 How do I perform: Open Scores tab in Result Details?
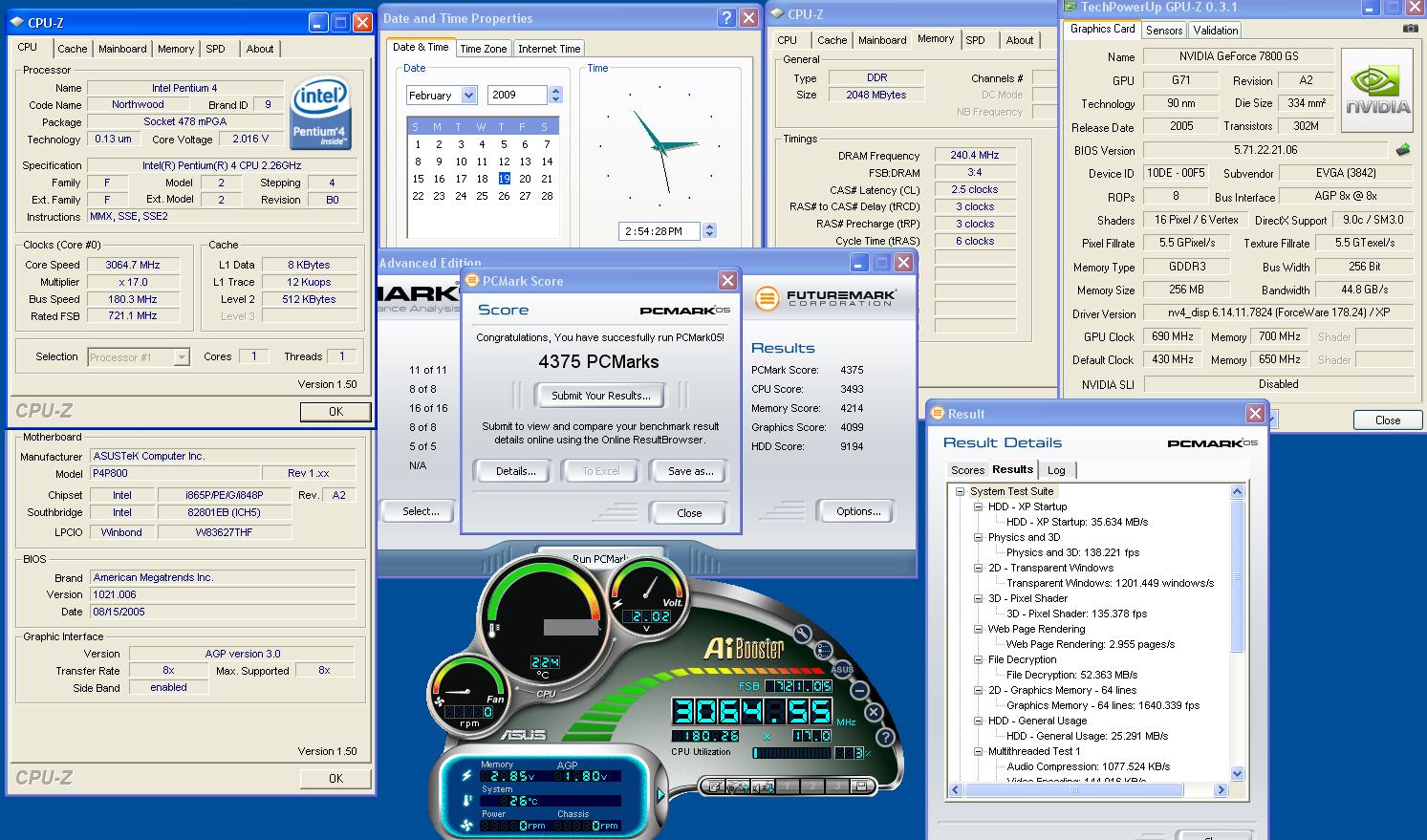click(967, 470)
